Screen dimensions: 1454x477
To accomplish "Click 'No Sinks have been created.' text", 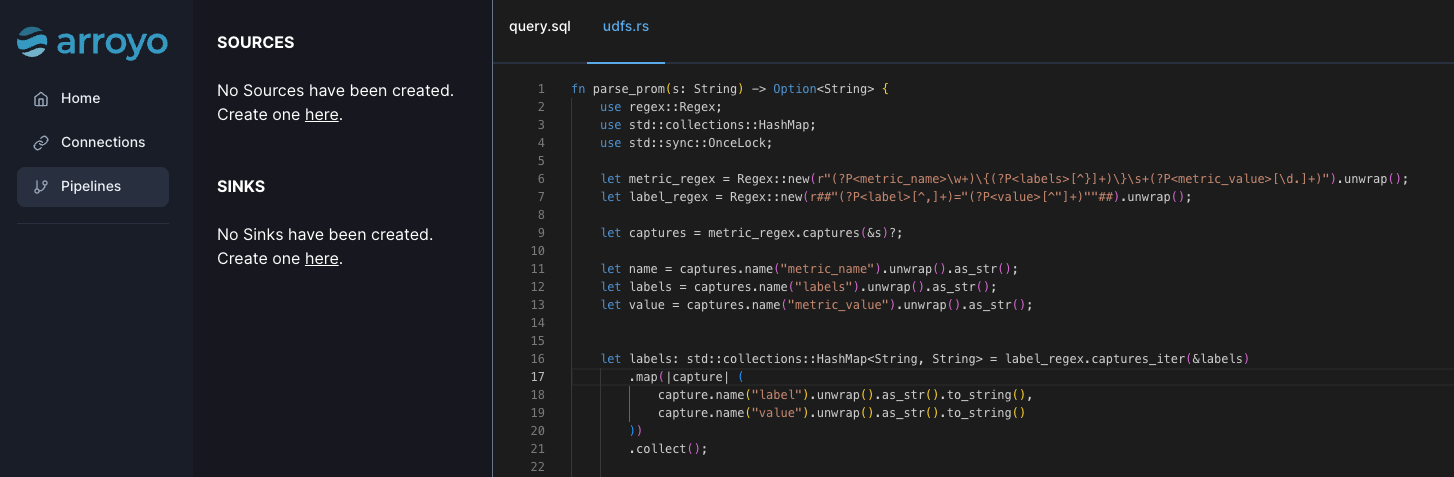I will pos(325,235).
